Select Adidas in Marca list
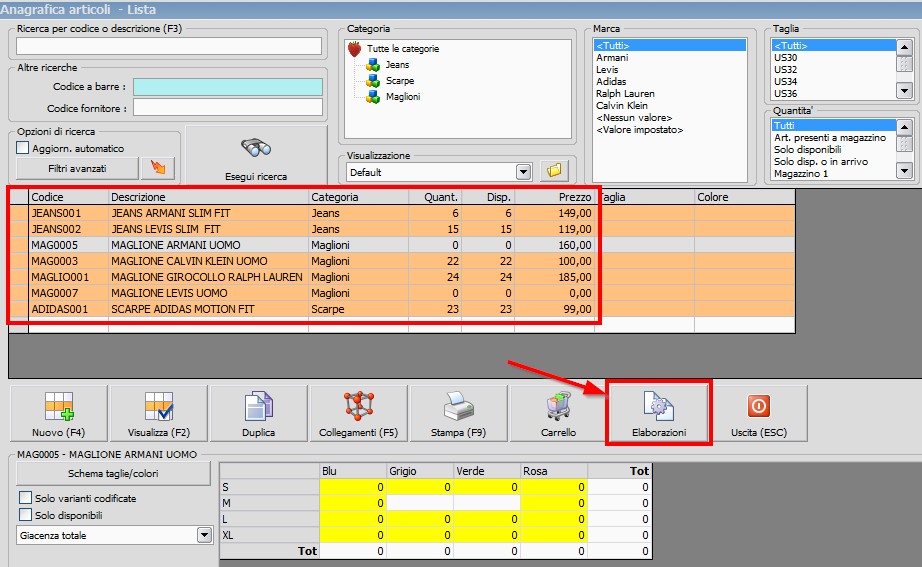922x567 pixels. (x=611, y=82)
